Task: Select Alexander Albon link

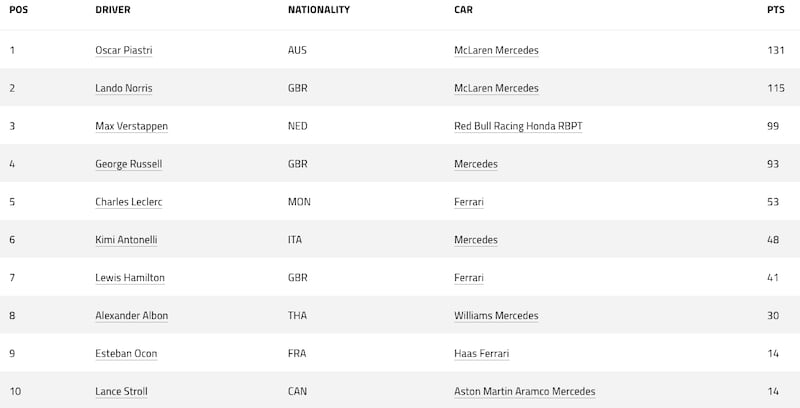Action: pyautogui.click(x=131, y=316)
